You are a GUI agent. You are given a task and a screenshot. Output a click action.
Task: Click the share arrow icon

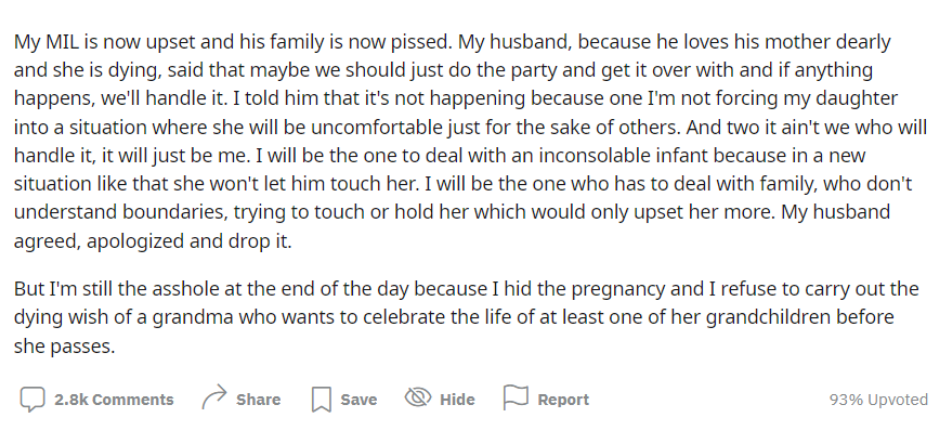coord(215,397)
